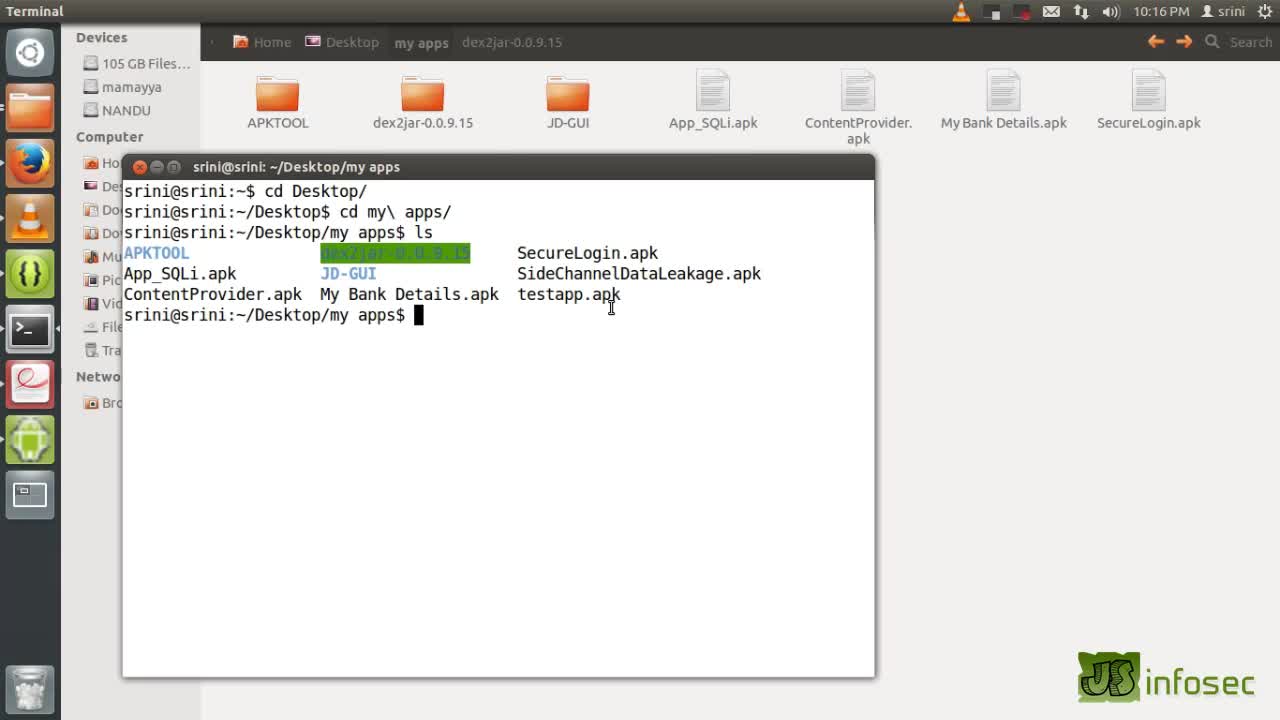
Task: Click SideChannelDataLeakage.apk in terminal output
Action: tap(639, 274)
